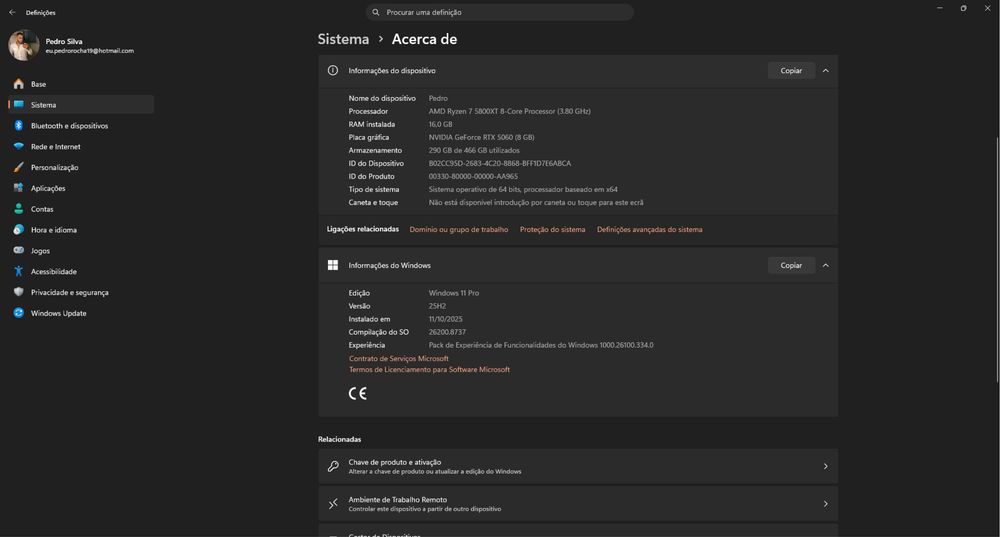Open Rede e Internet wifi icon

(18, 146)
